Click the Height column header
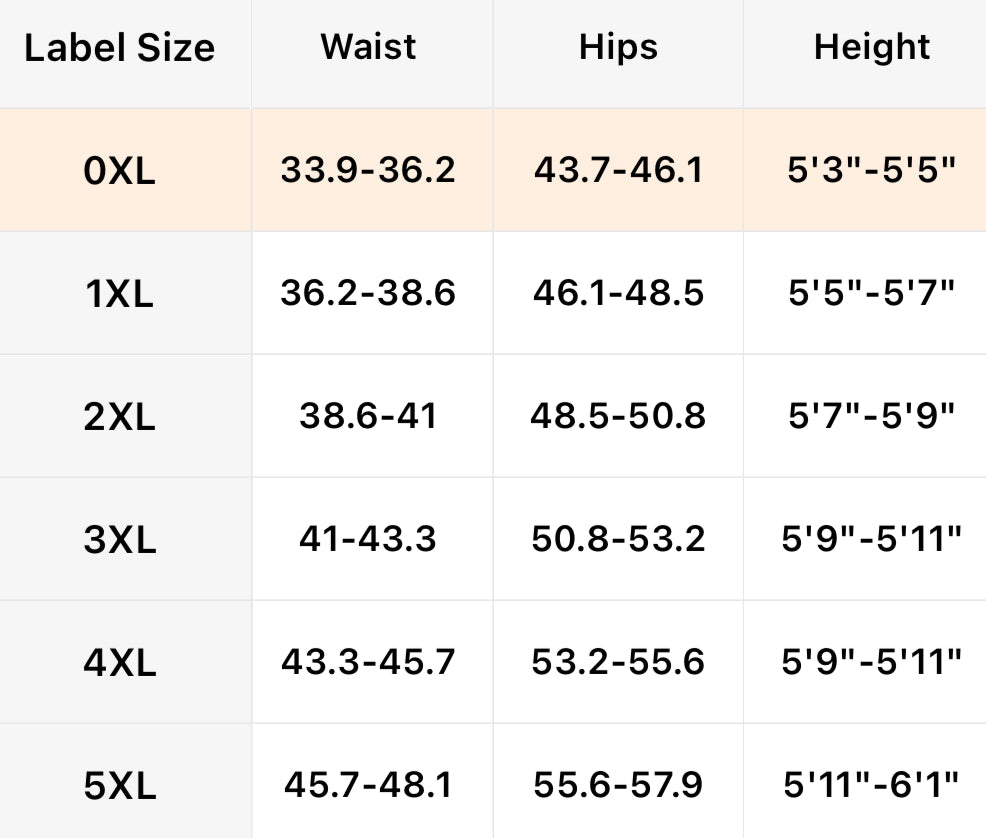This screenshot has width=986, height=838. click(x=872, y=47)
